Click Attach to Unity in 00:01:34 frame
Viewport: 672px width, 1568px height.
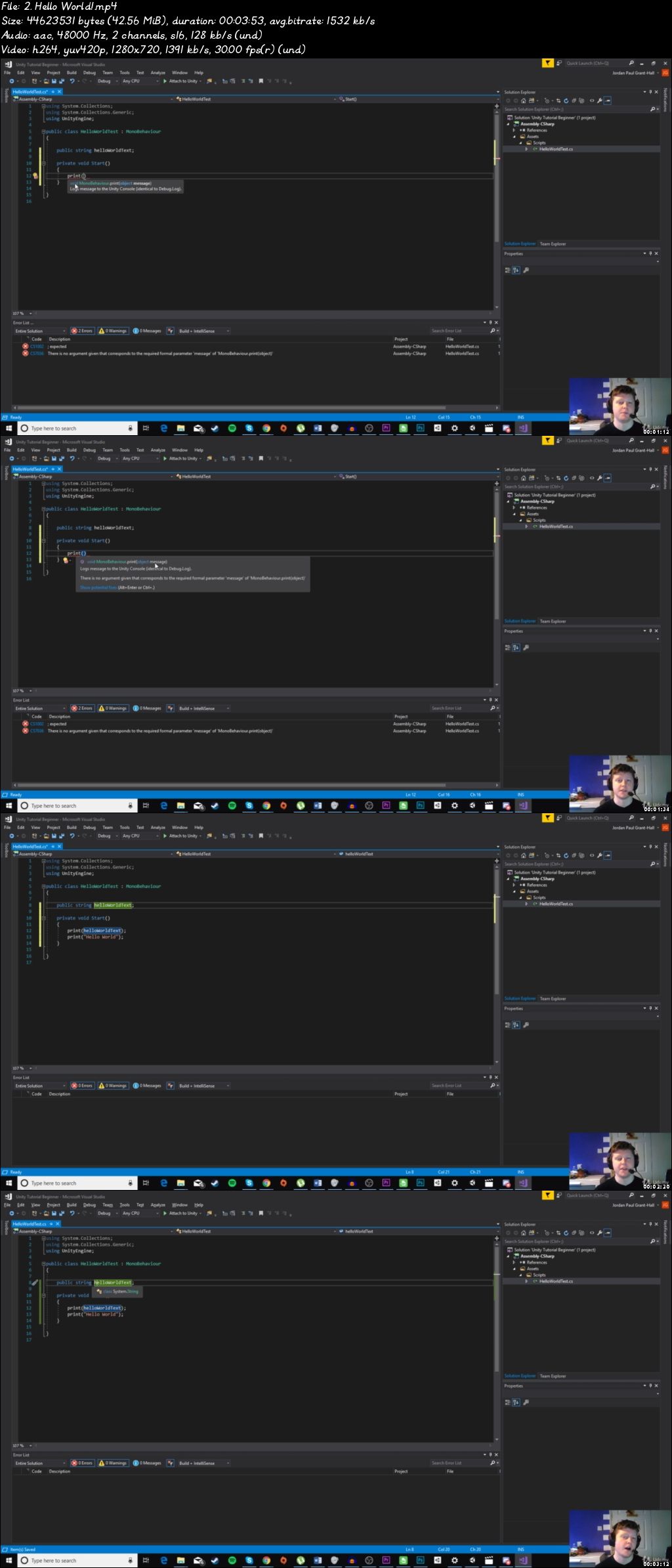(181, 459)
